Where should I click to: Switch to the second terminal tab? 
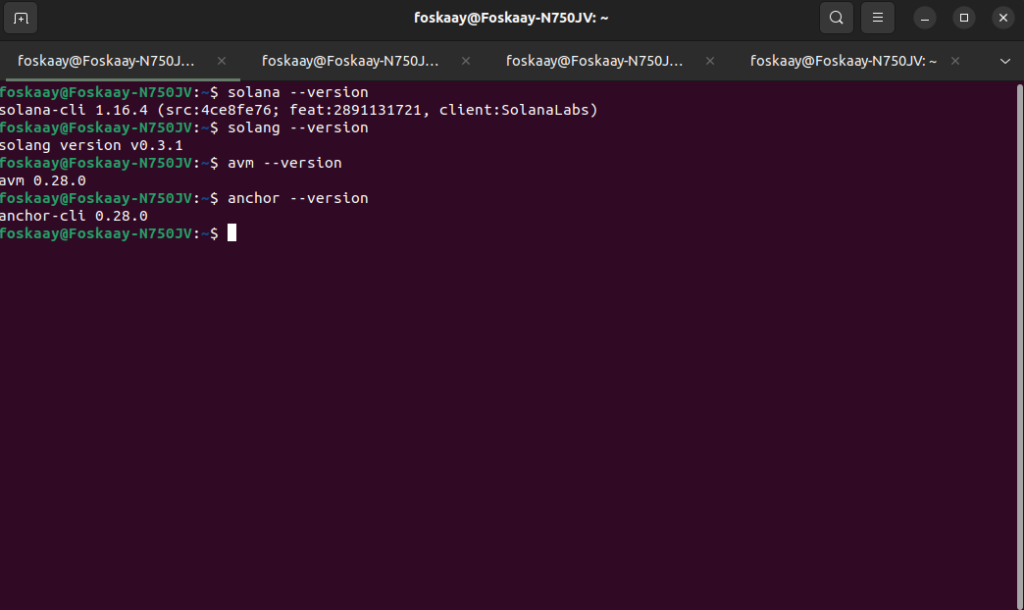point(350,61)
